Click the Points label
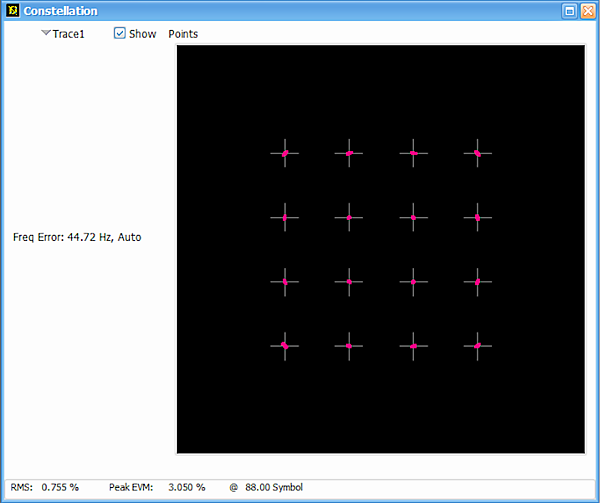Viewport: 600px width, 503px height. 183,33
